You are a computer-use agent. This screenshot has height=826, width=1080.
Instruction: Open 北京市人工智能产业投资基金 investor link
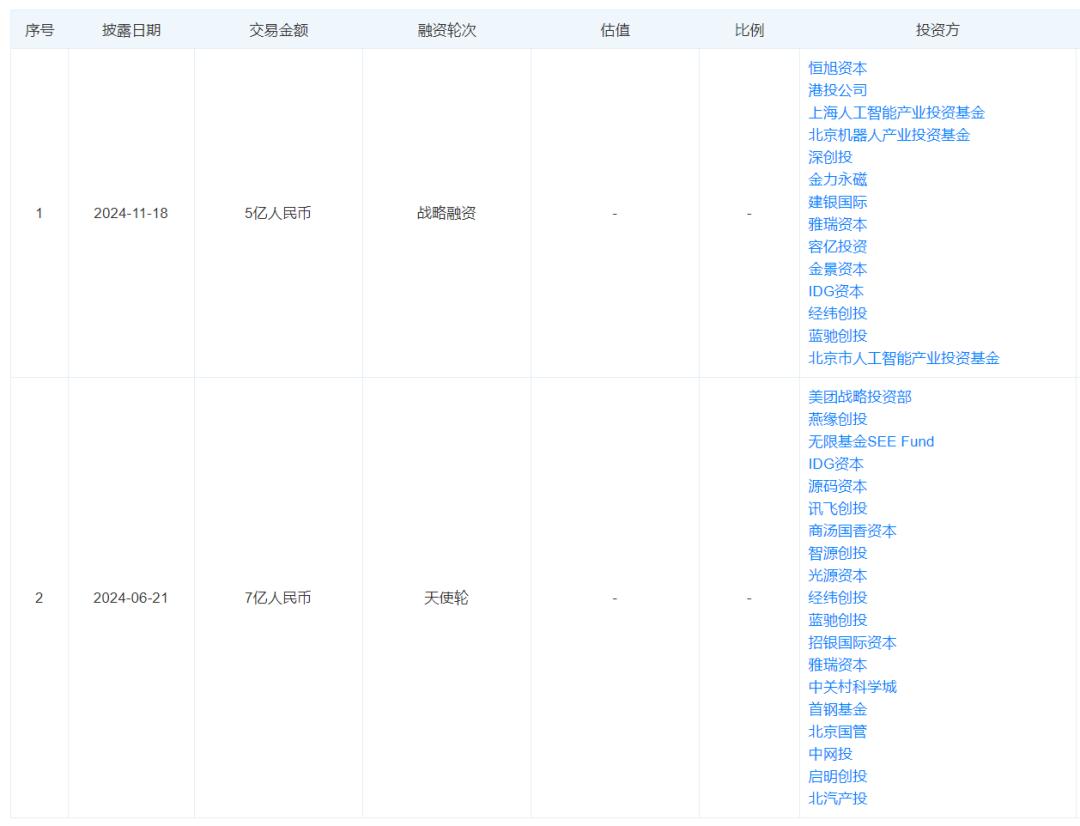[904, 358]
